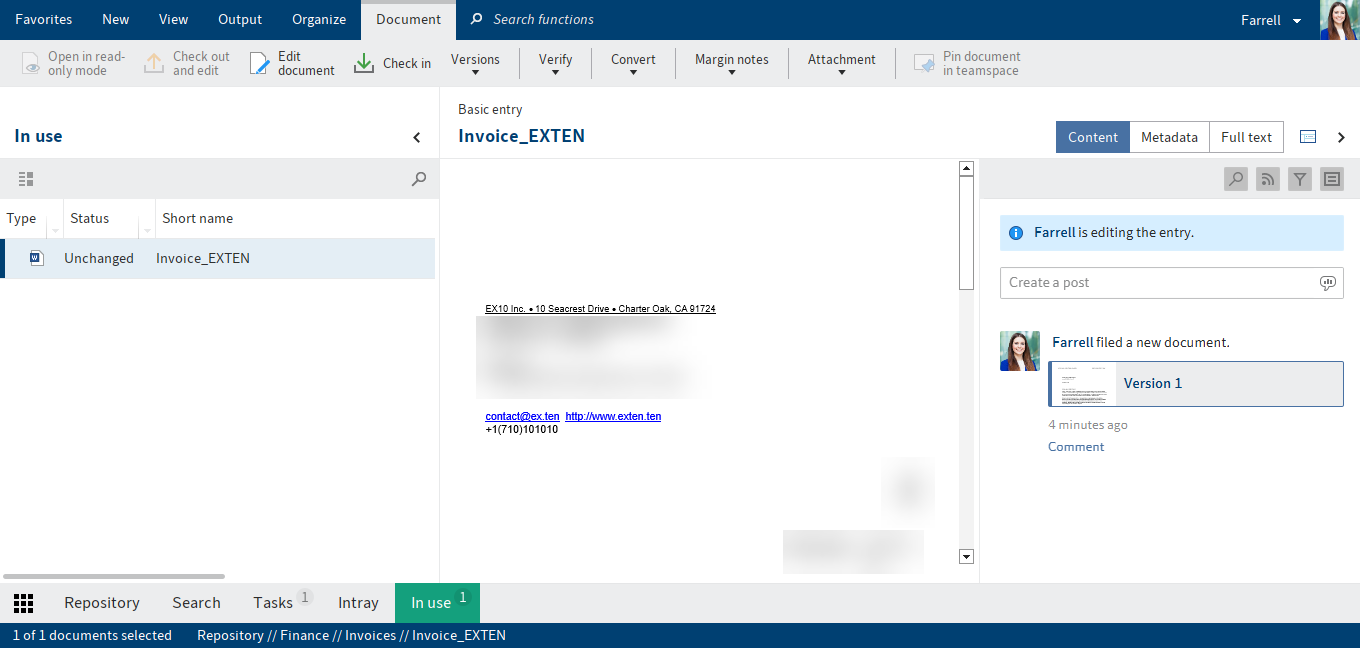Switch viewer to Full text view
1360x648 pixels.
[1246, 137]
